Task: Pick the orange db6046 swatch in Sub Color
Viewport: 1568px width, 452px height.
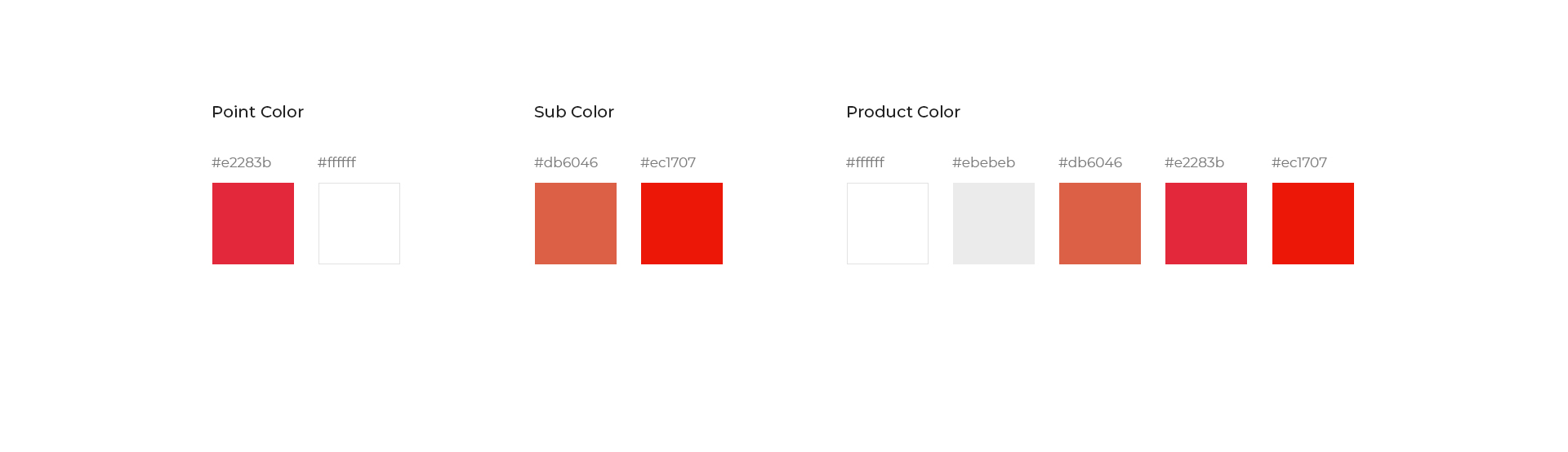Action: [576, 224]
